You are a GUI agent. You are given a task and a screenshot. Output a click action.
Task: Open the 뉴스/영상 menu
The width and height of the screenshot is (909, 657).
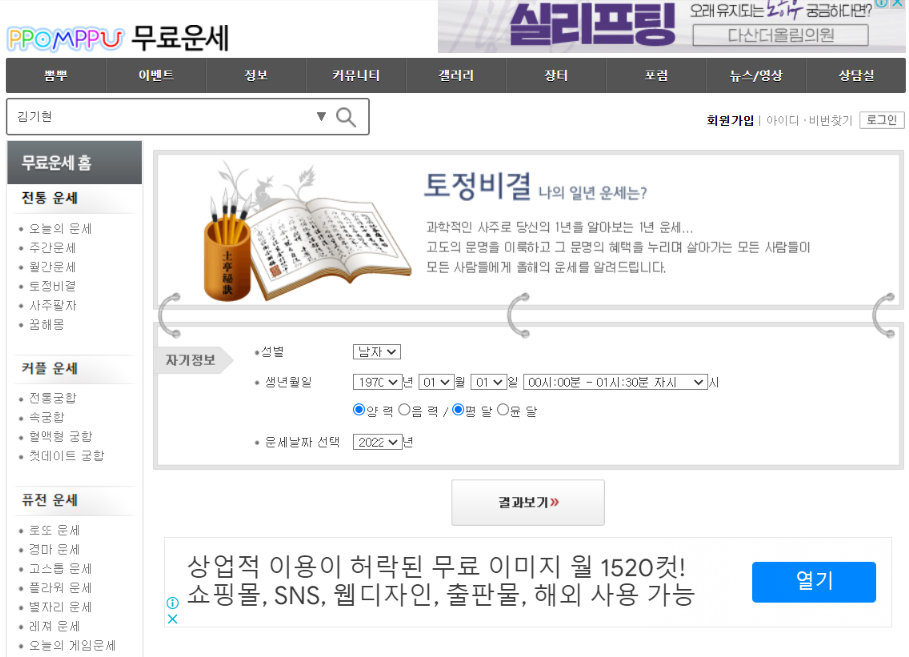pyautogui.click(x=756, y=75)
